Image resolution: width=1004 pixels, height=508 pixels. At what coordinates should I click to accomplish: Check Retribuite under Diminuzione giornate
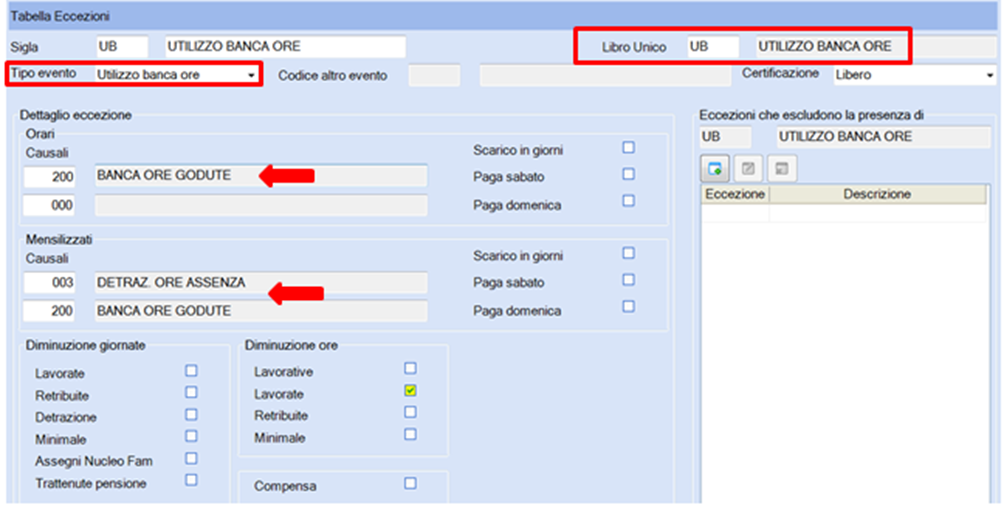pos(191,392)
